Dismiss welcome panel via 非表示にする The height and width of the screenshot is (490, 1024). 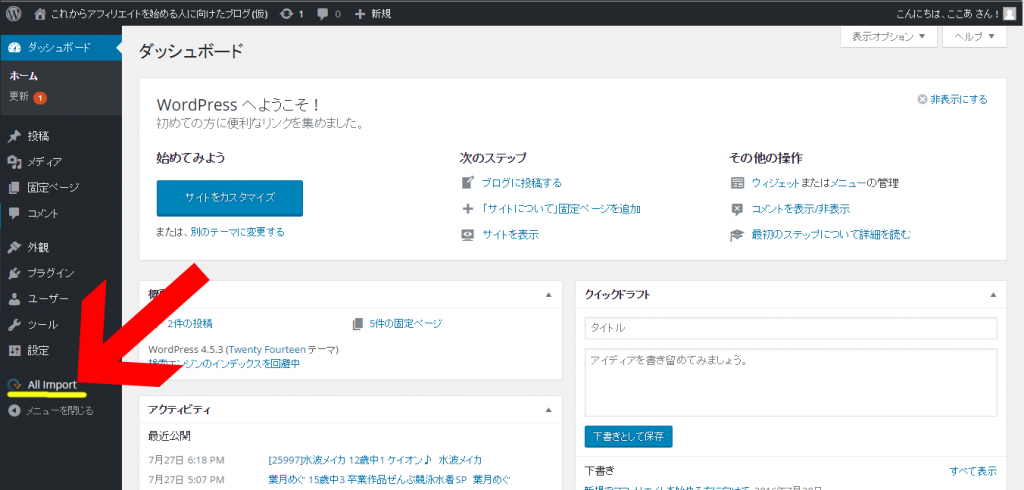tap(952, 99)
